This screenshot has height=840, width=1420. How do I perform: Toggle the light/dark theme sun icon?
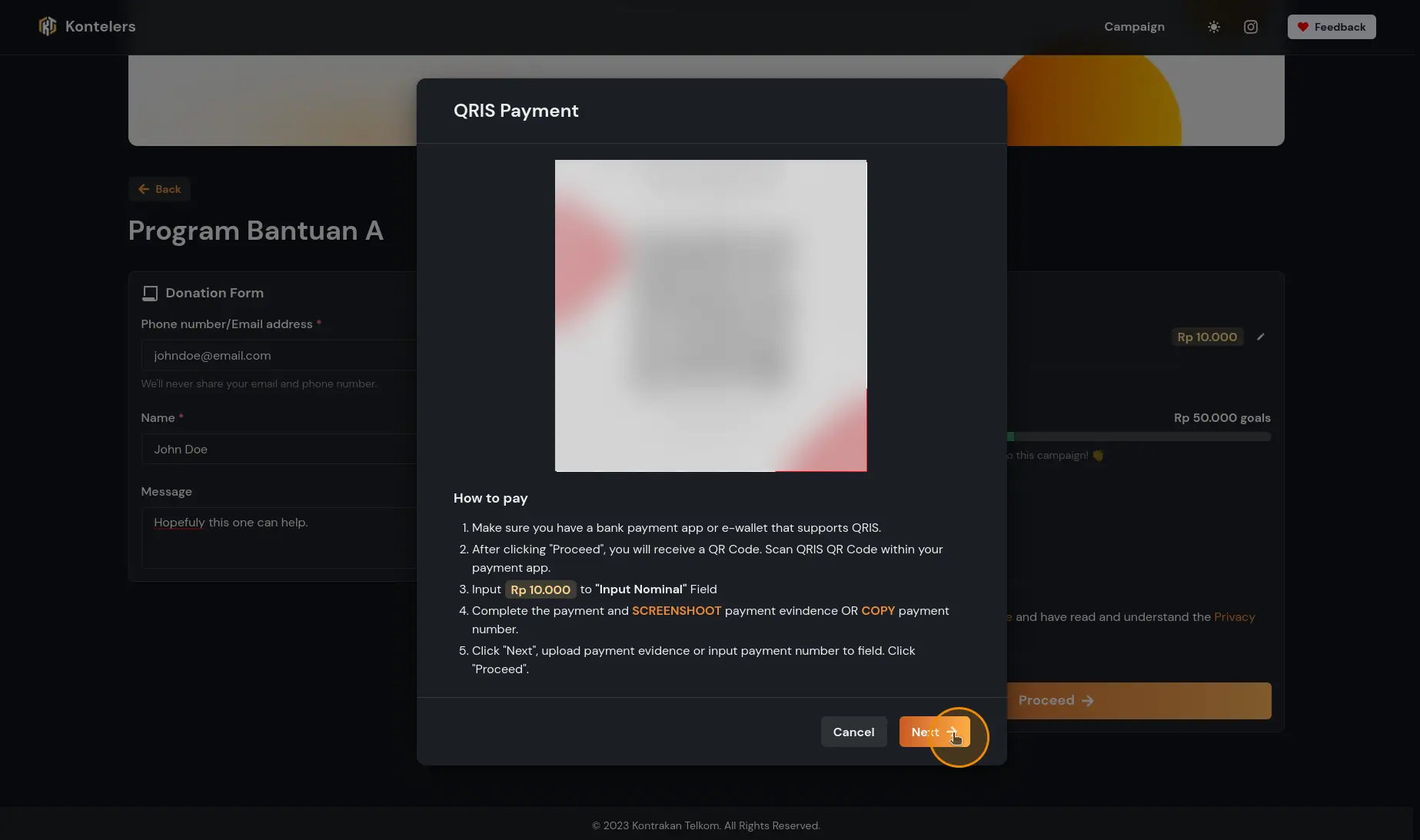coord(1213,27)
